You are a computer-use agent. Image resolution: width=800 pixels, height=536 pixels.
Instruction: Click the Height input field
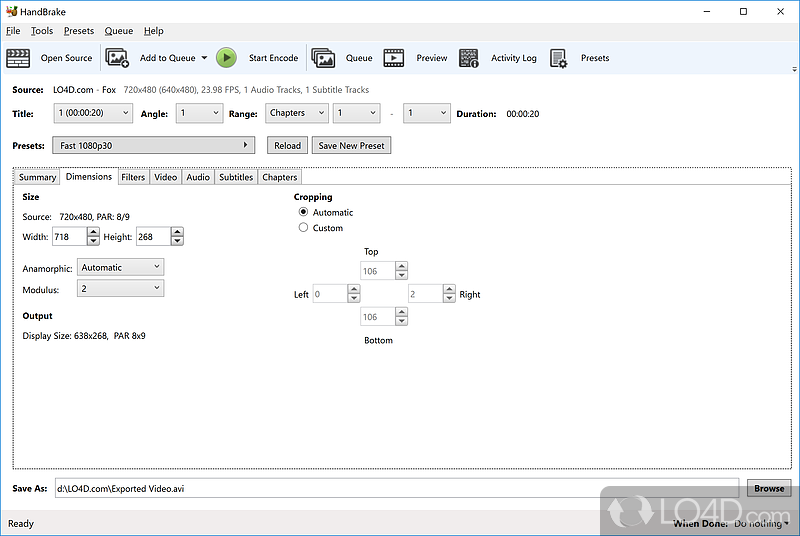point(154,237)
